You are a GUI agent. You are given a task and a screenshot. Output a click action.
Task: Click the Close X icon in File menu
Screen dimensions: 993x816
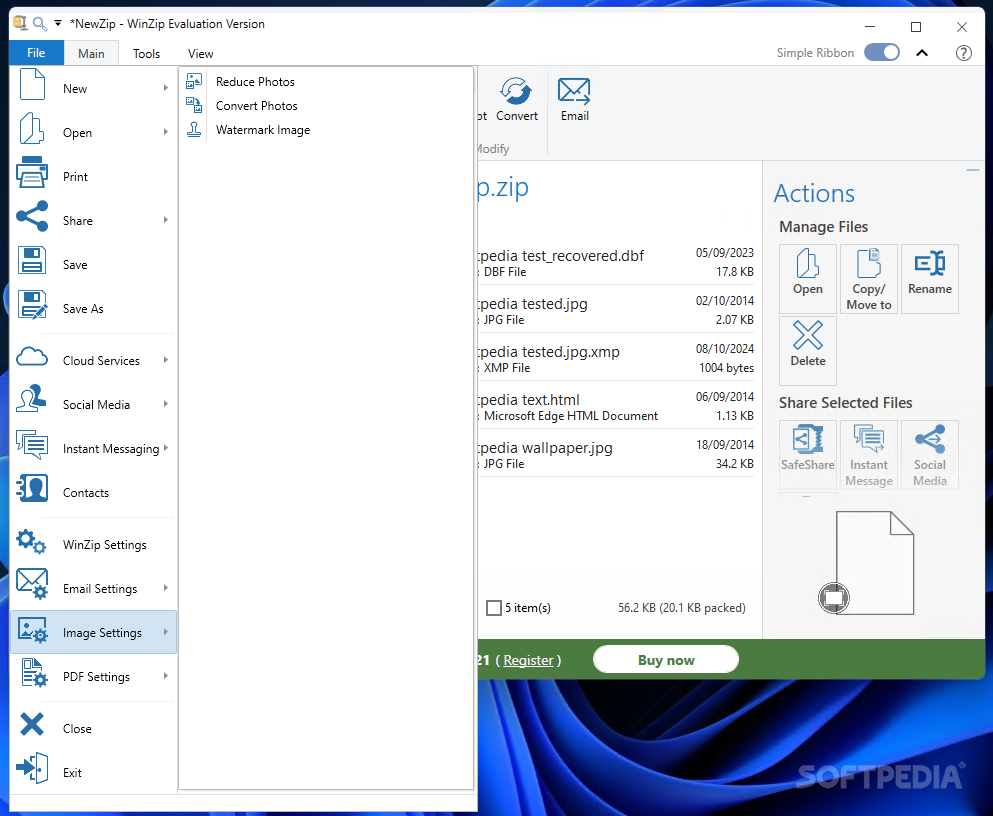tap(32, 724)
